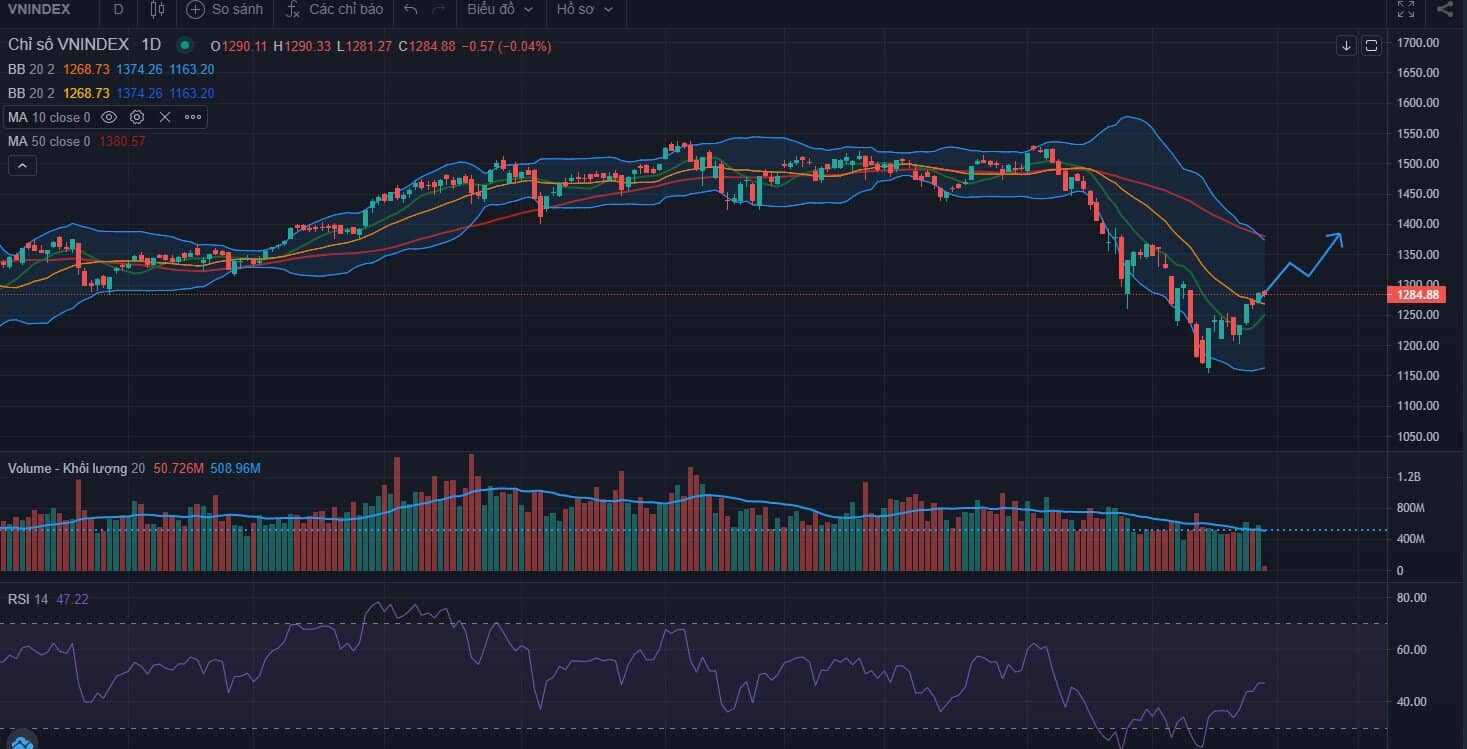Screen dimensions: 1467x749
Task: Undo the last chart action
Action: click(410, 9)
